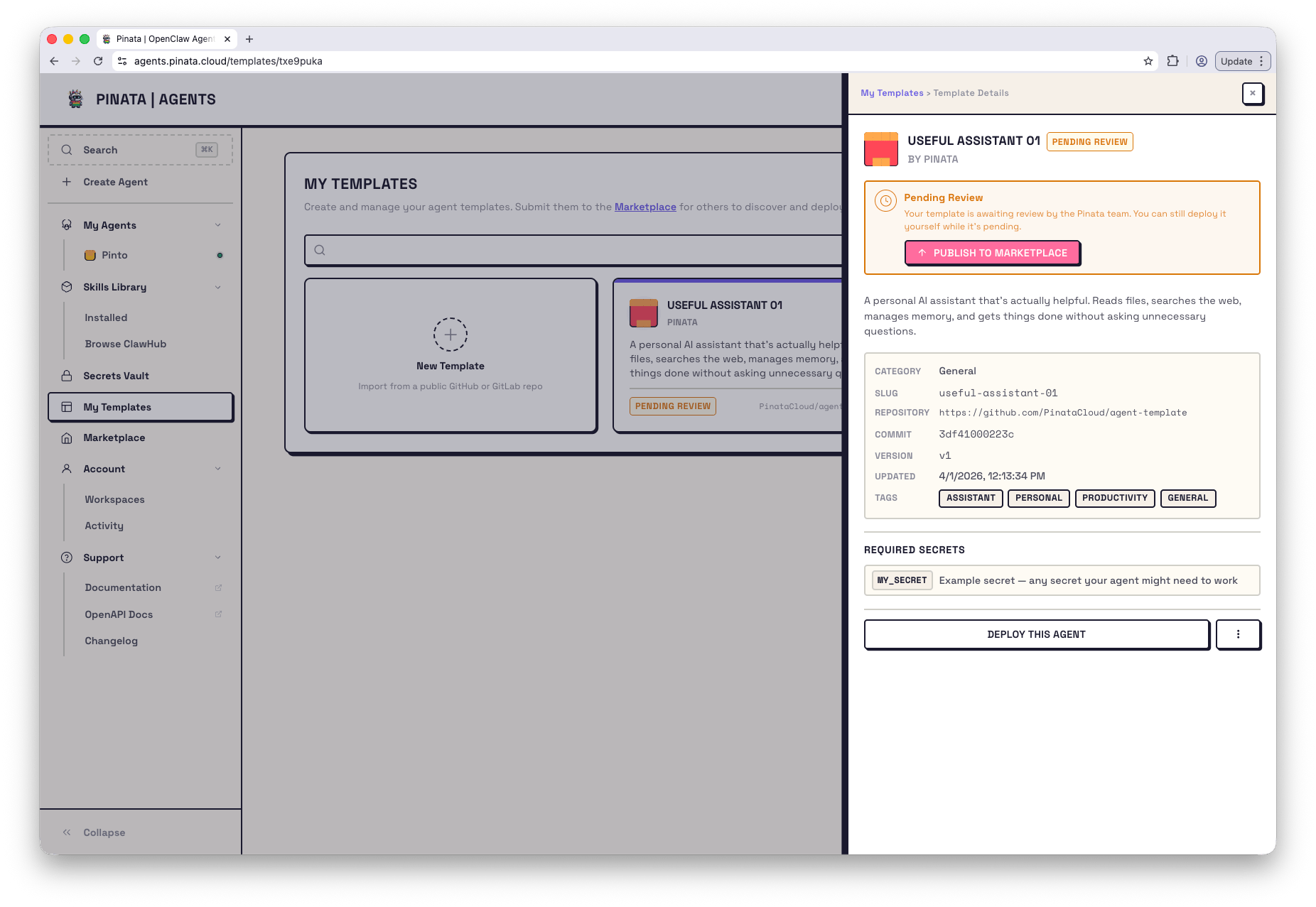
Task: Click the My Agents robot icon
Action: click(67, 225)
